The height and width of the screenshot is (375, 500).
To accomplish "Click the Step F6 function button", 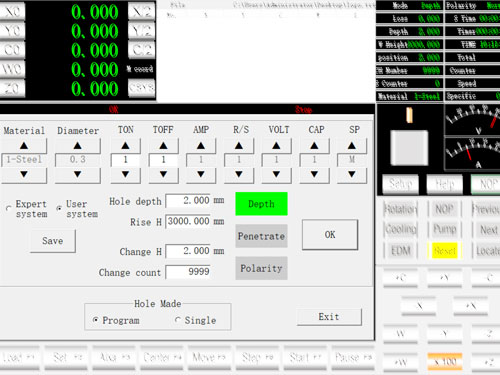I will (257, 357).
